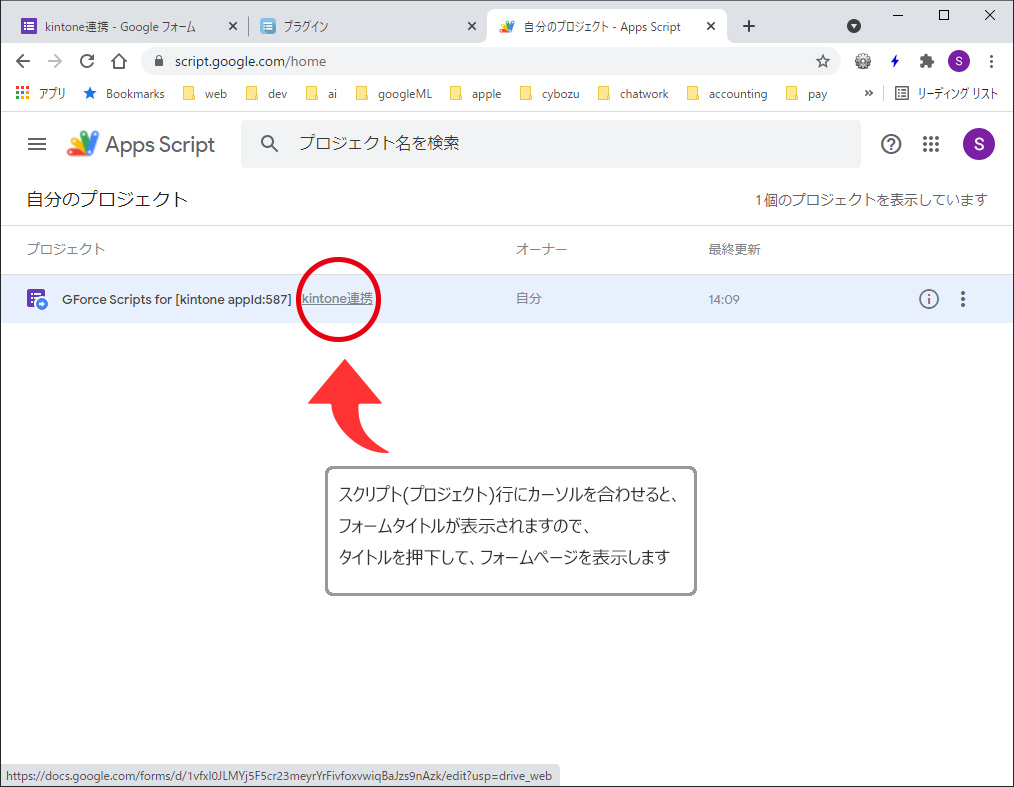Open the Apps Script main menu hamburger
This screenshot has height=787, width=1014.
point(37,144)
